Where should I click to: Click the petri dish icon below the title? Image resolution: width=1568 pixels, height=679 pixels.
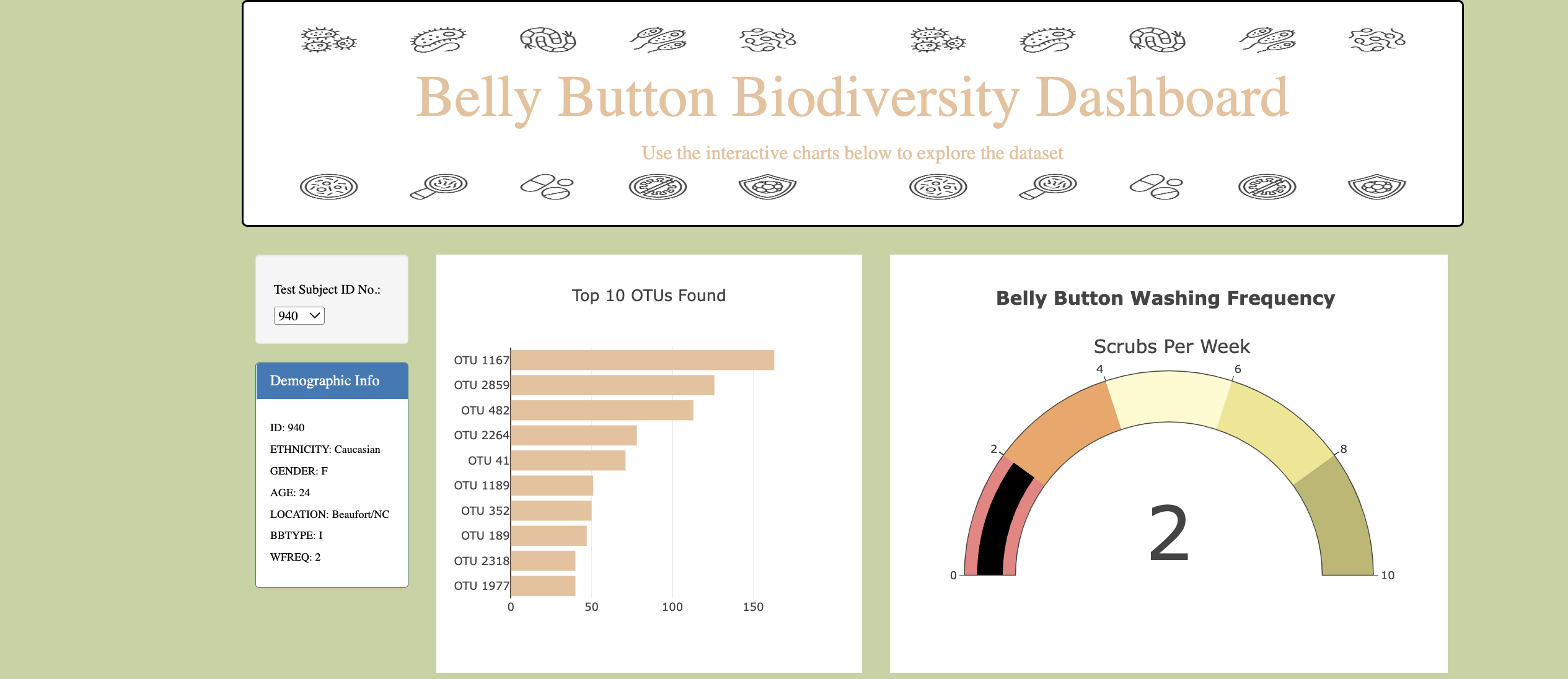(x=328, y=186)
